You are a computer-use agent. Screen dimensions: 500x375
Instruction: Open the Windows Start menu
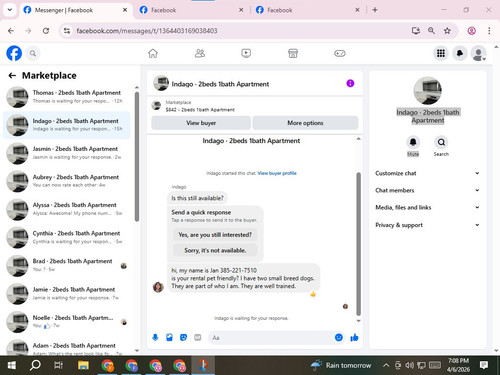tap(12, 365)
